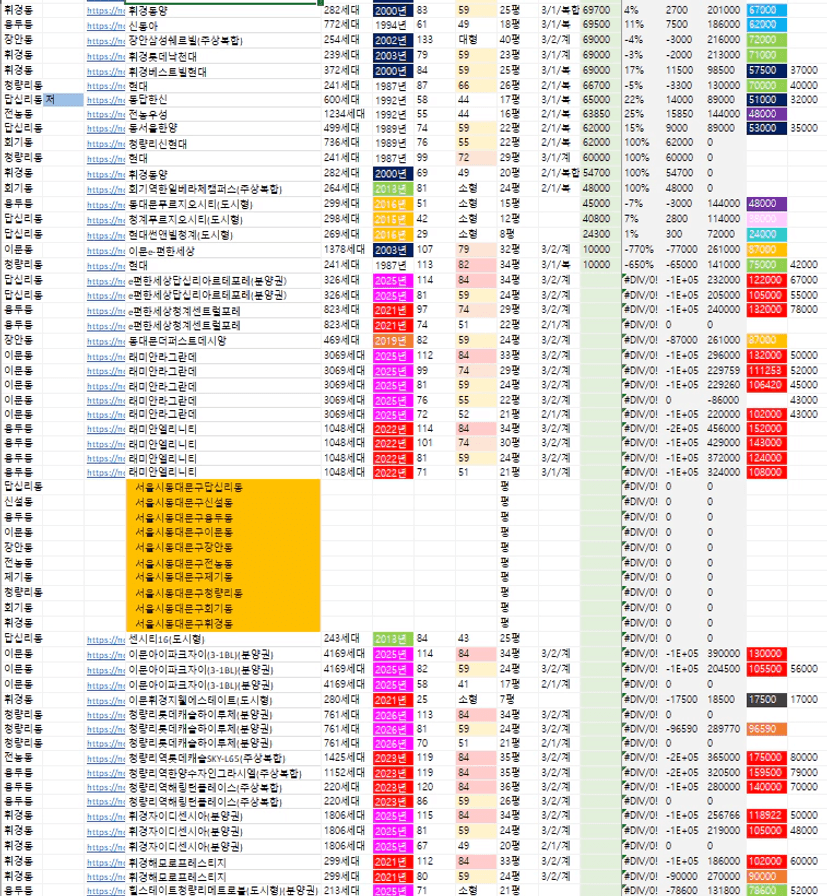Select the 전농우성 cell
827x896 pixels.
tap(223, 114)
